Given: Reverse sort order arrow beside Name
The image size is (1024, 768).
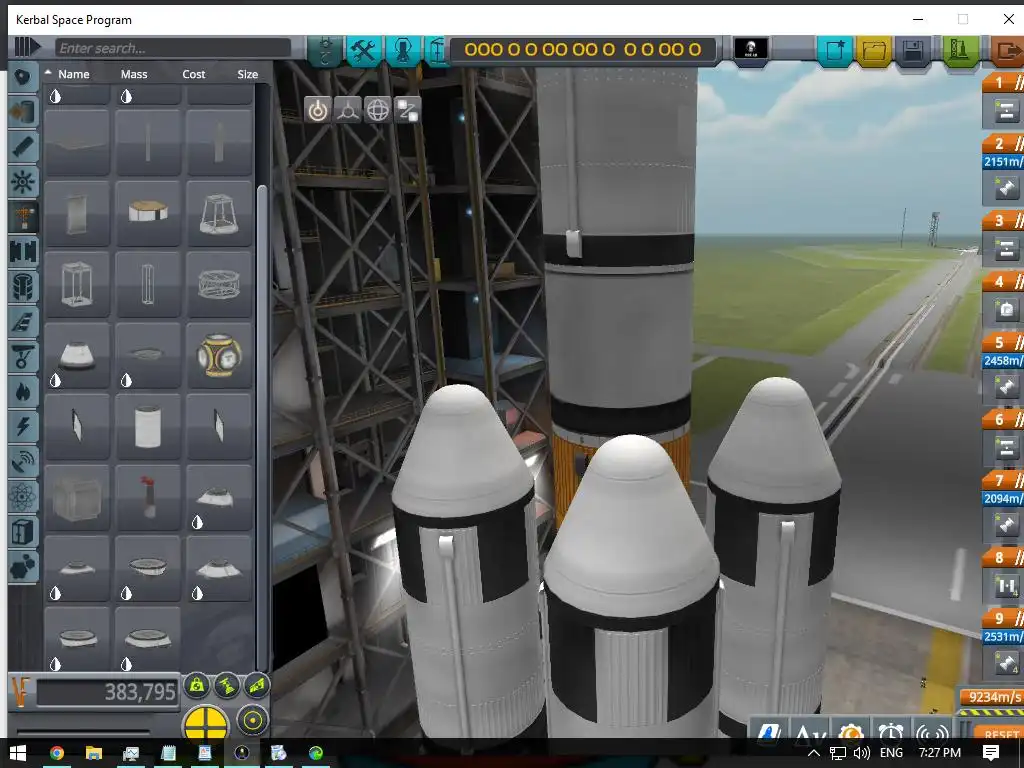Looking at the screenshot, I should tap(48, 72).
